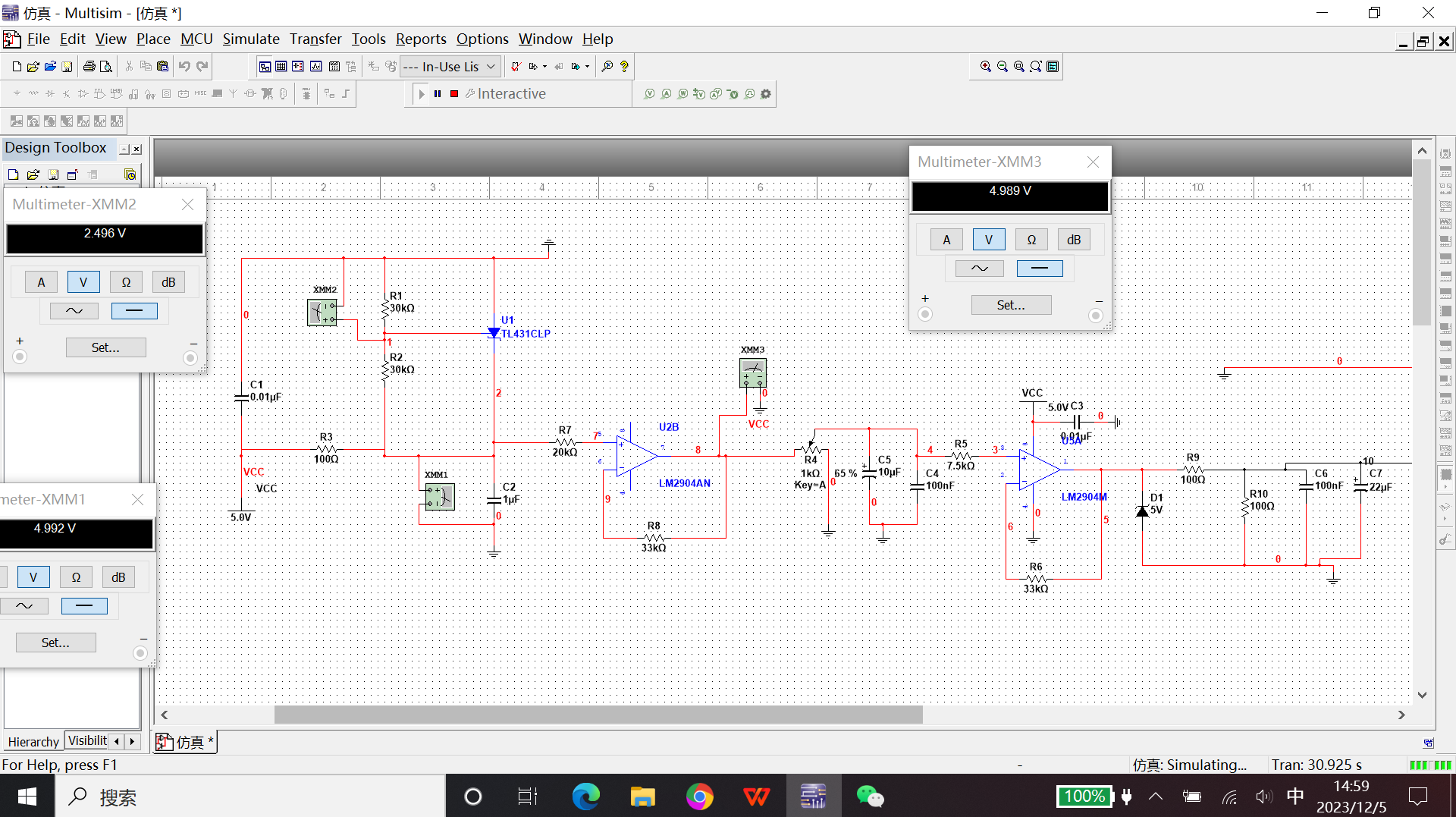Switch Multimeter-XMM3 to DC signal mode
Image resolution: width=1456 pixels, height=817 pixels.
[1040, 269]
